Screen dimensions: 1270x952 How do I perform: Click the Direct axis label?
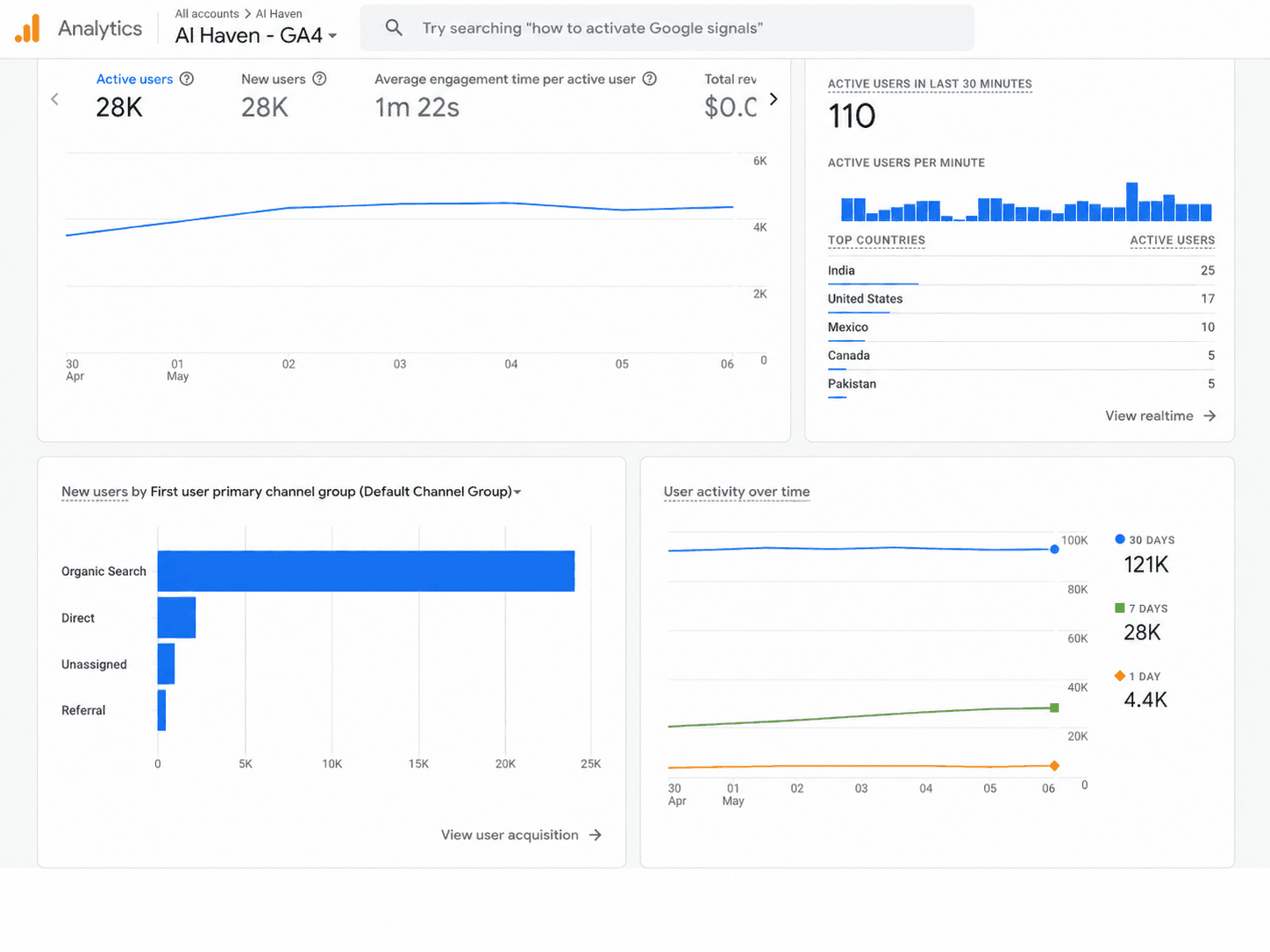[78, 618]
